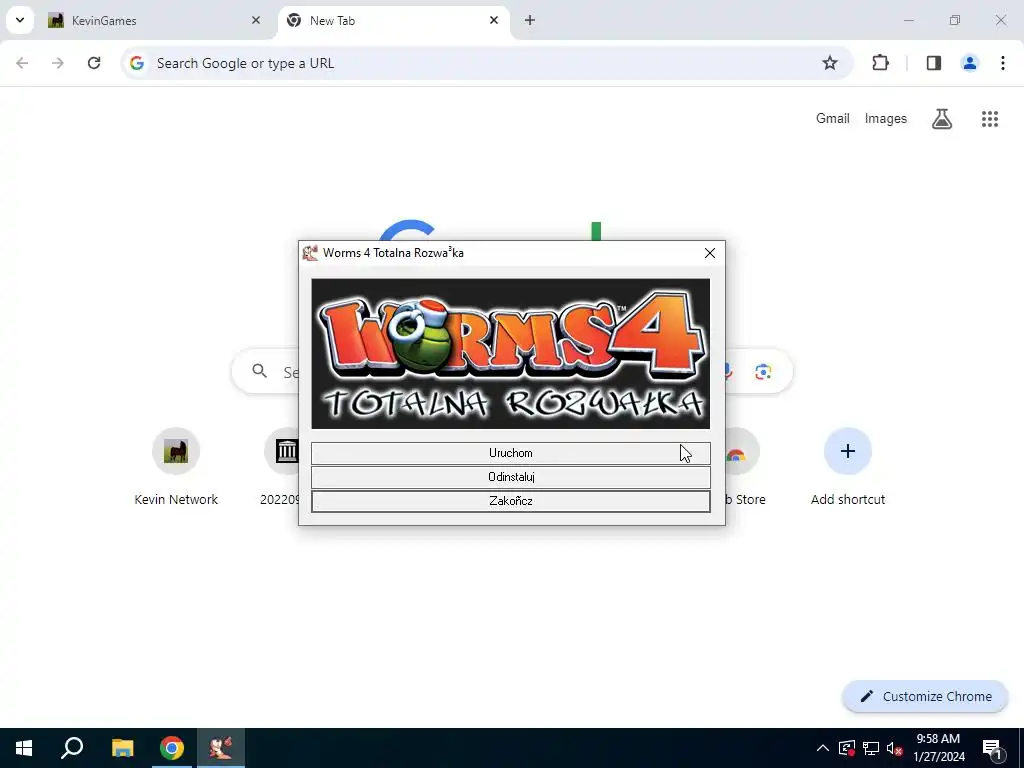This screenshot has width=1024, height=768.
Task: Open a new browser tab with plus button
Action: pos(530,20)
